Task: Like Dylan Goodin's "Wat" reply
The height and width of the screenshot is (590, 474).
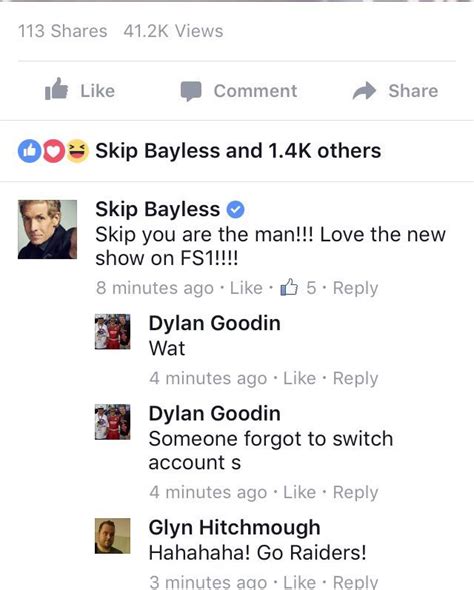Action: pyautogui.click(x=299, y=378)
